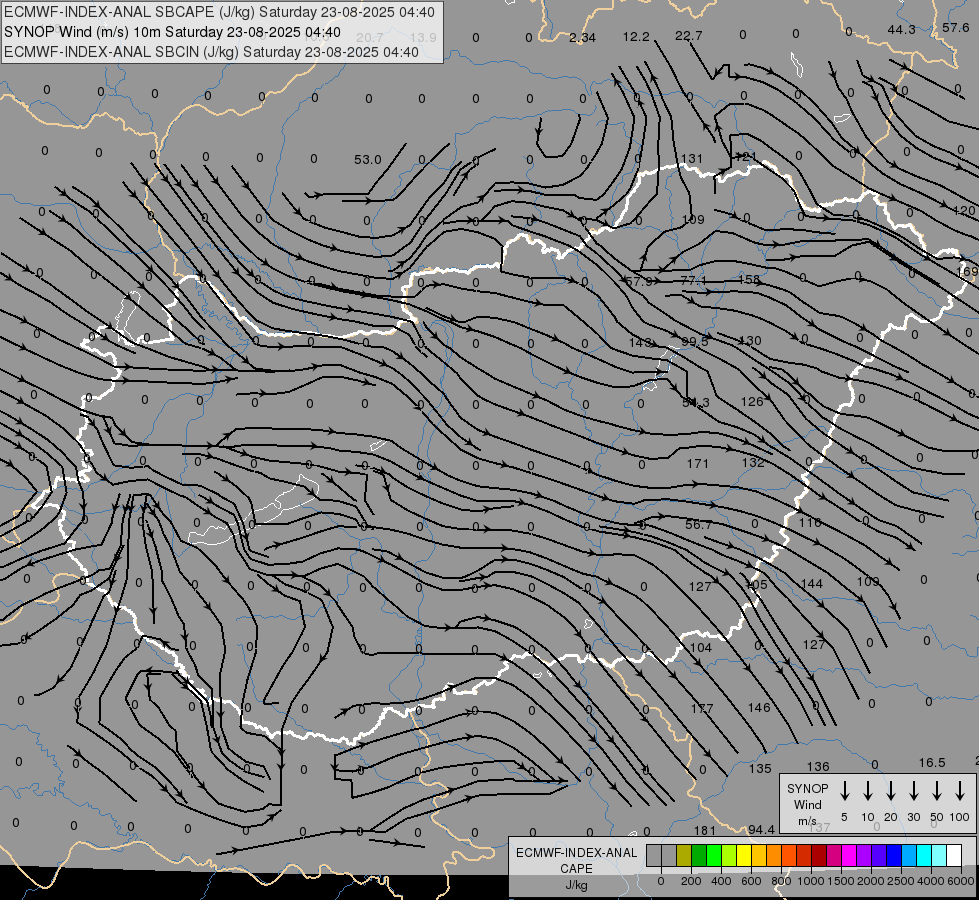
Task: Pick the bright magenta CAPE legend swatch
Action: click(x=849, y=855)
